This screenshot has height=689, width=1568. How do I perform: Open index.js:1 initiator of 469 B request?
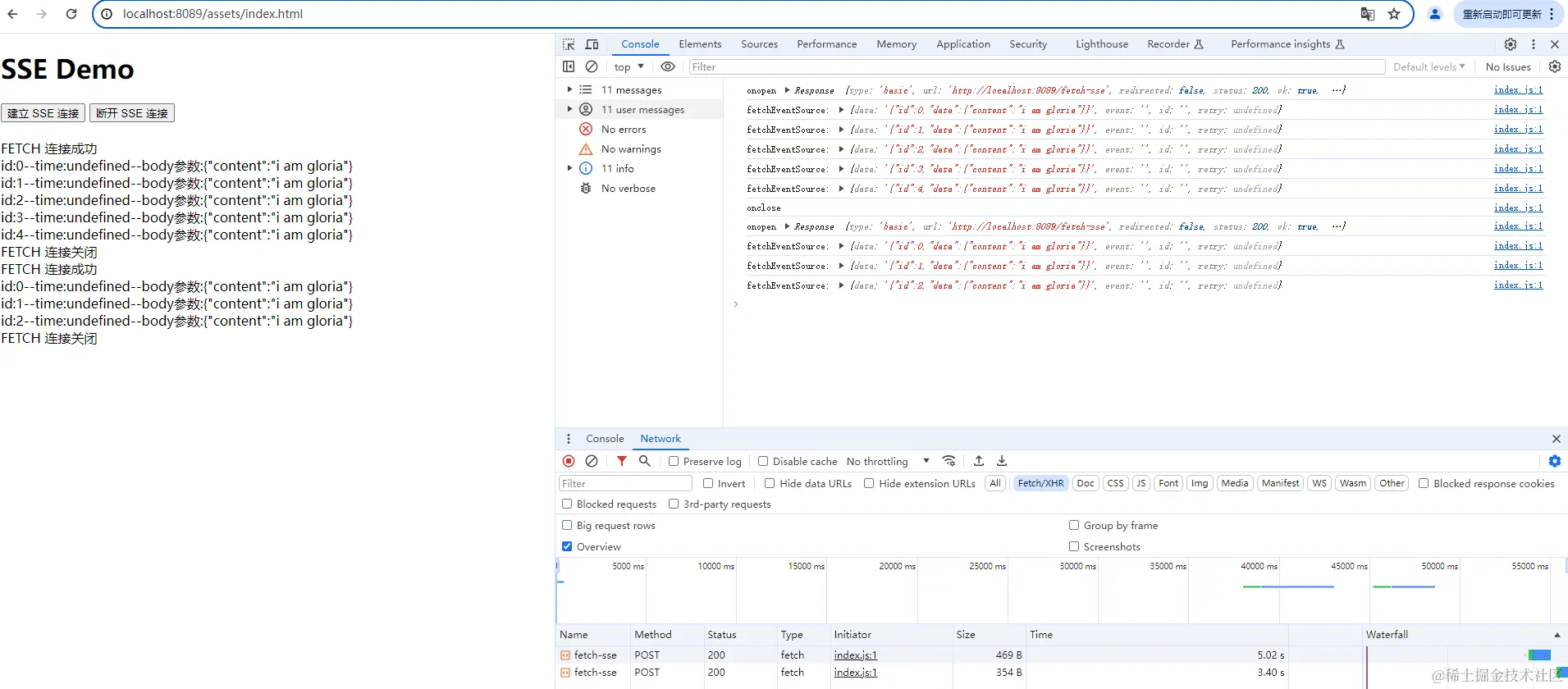click(855, 655)
